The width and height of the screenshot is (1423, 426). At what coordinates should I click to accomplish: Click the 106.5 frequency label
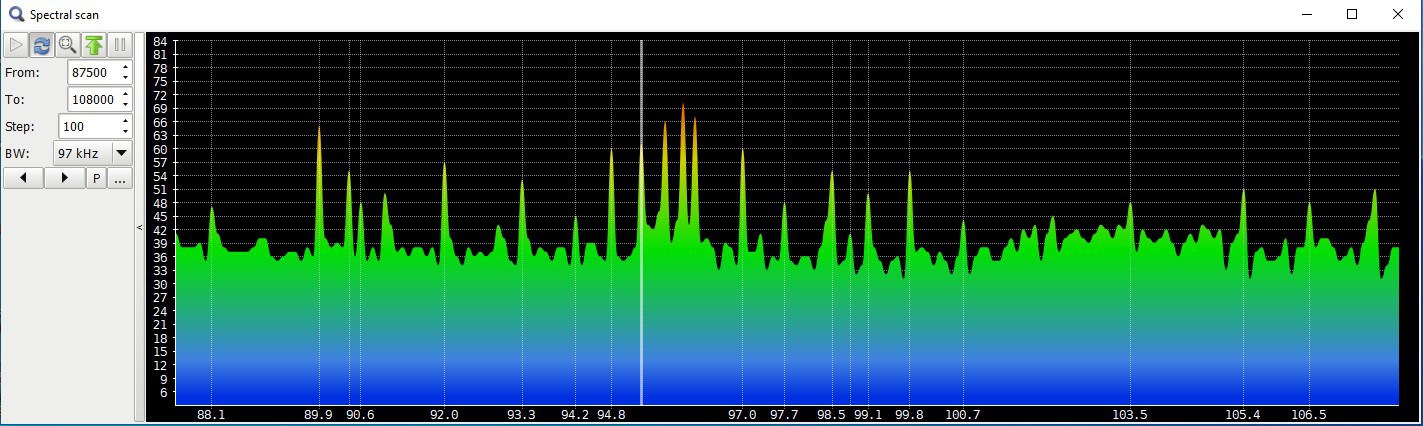(x=1309, y=414)
